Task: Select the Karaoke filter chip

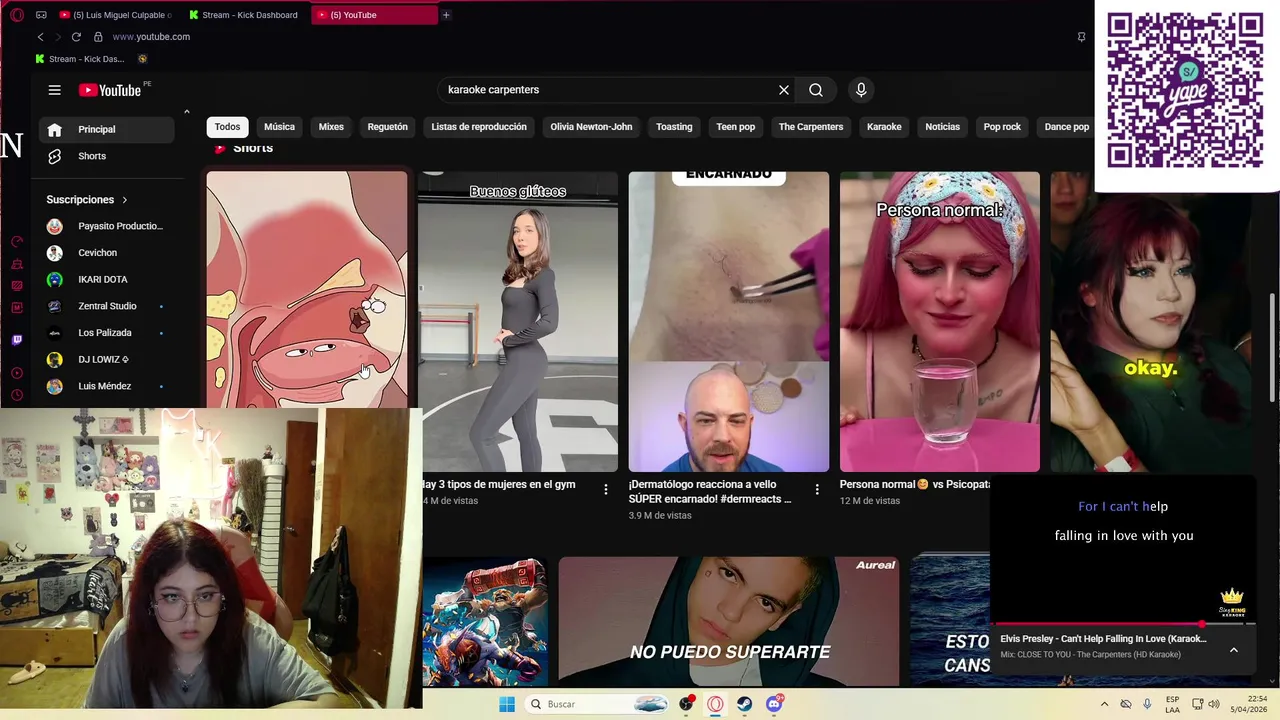Action: (884, 127)
